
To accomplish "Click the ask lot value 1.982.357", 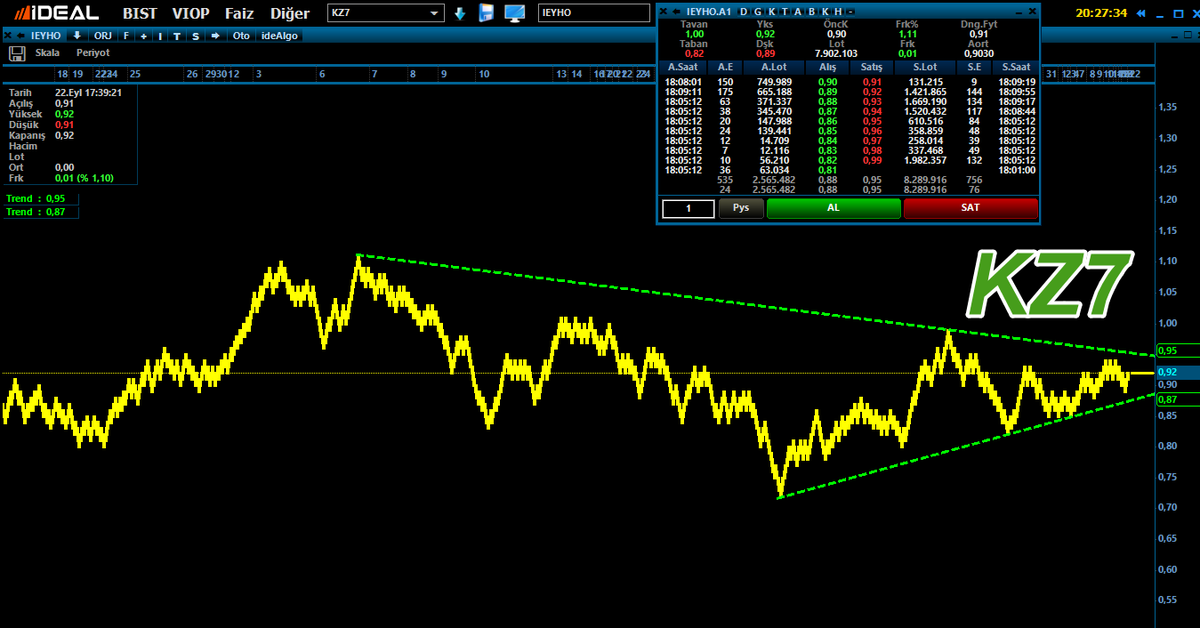I will pos(925,160).
